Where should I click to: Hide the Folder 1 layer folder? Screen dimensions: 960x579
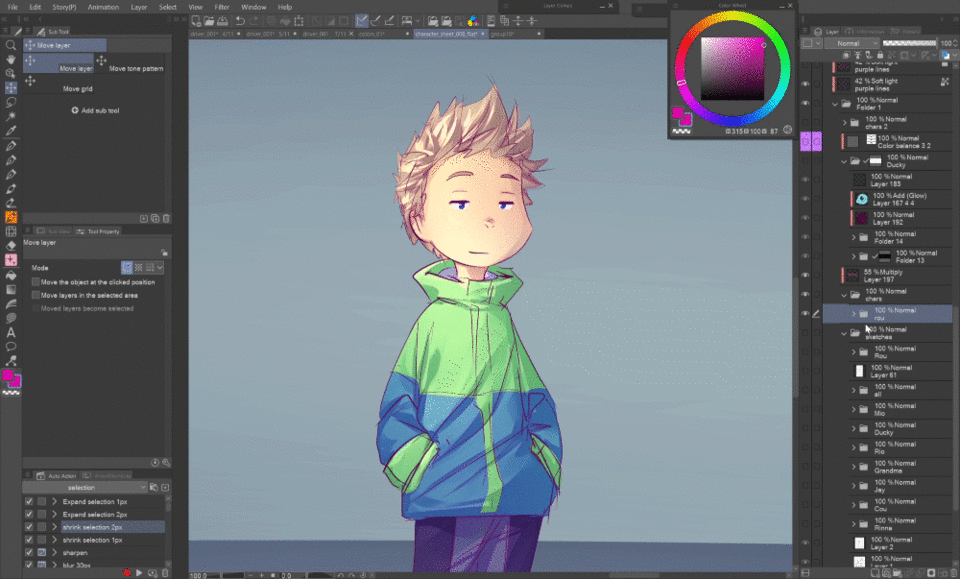point(805,103)
